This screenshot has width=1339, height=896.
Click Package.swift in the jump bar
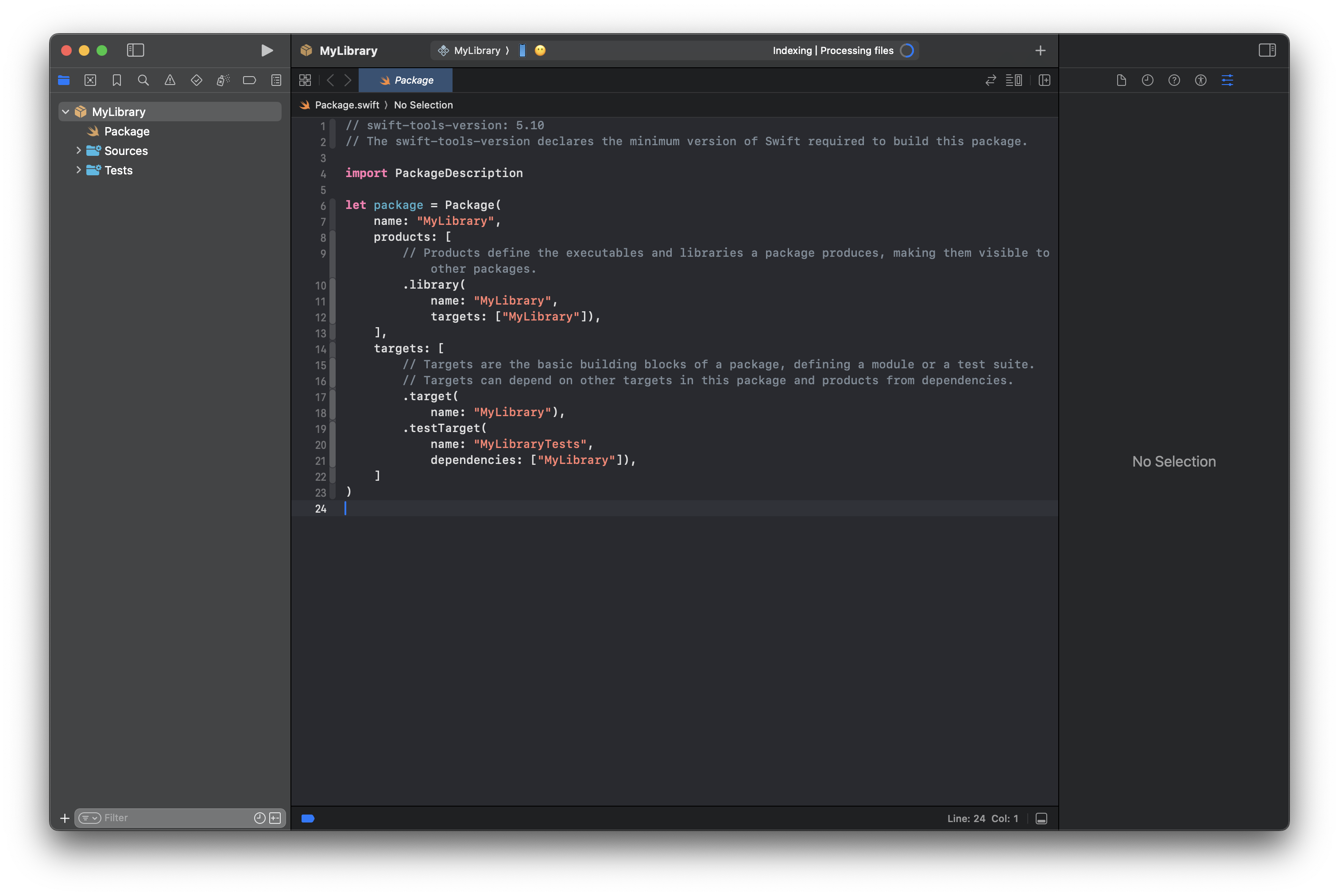click(x=346, y=105)
